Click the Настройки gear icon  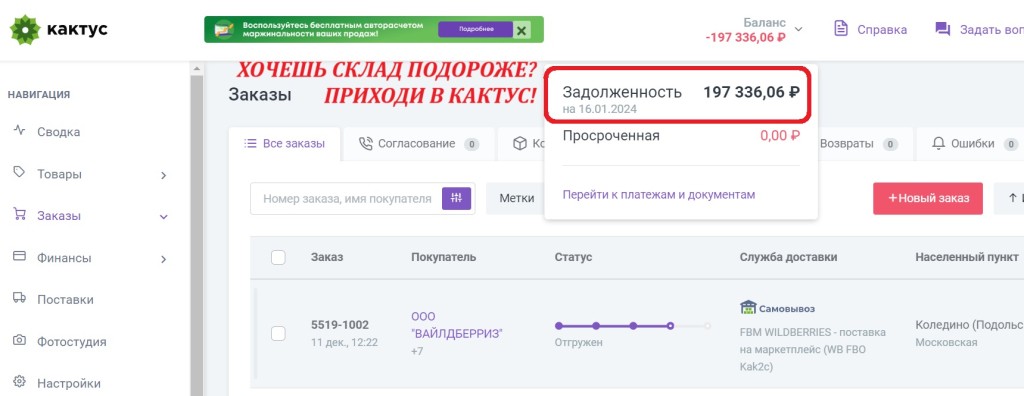pos(20,381)
